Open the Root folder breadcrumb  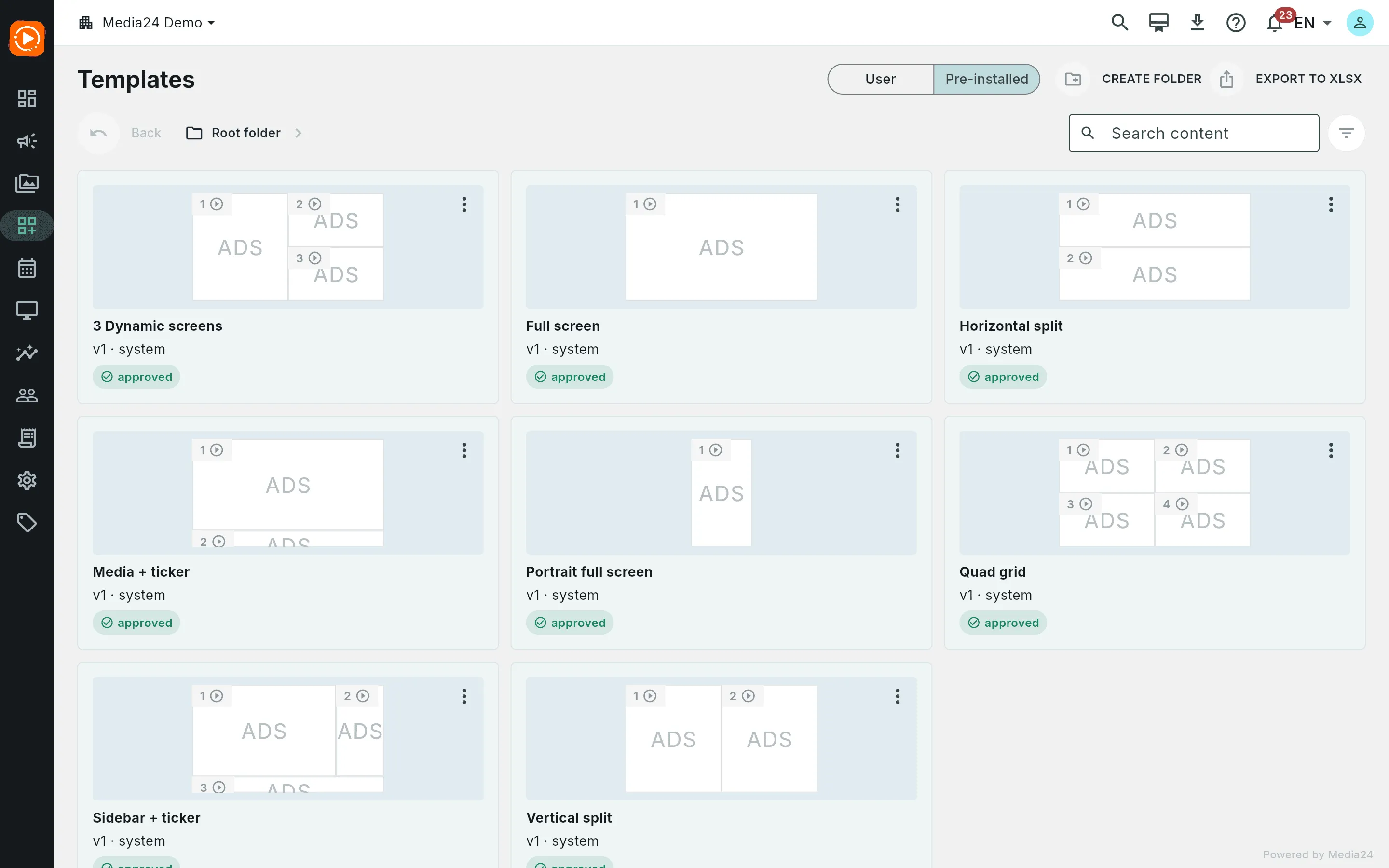233,133
